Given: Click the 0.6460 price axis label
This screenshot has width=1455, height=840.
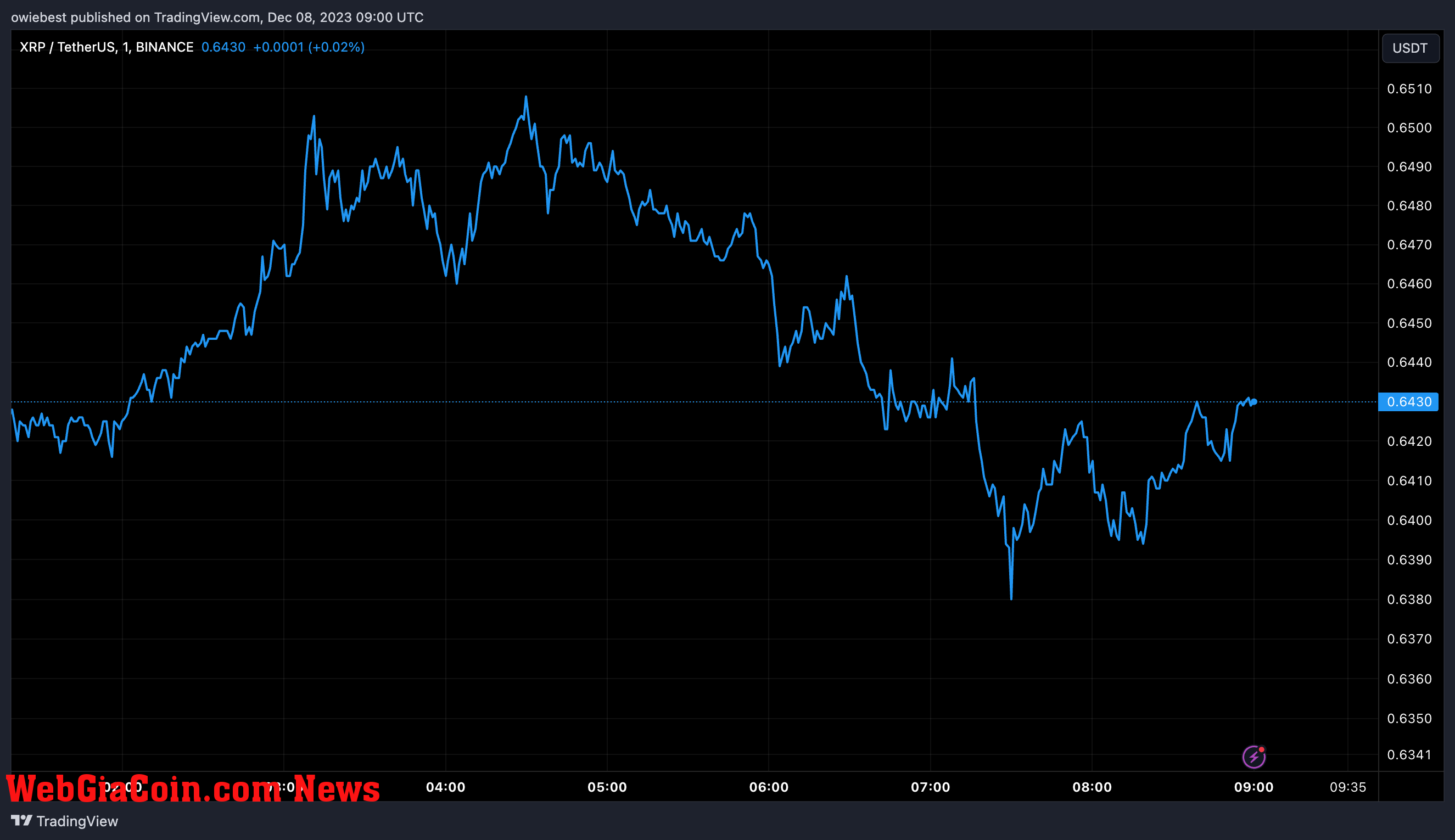Looking at the screenshot, I should (x=1409, y=284).
